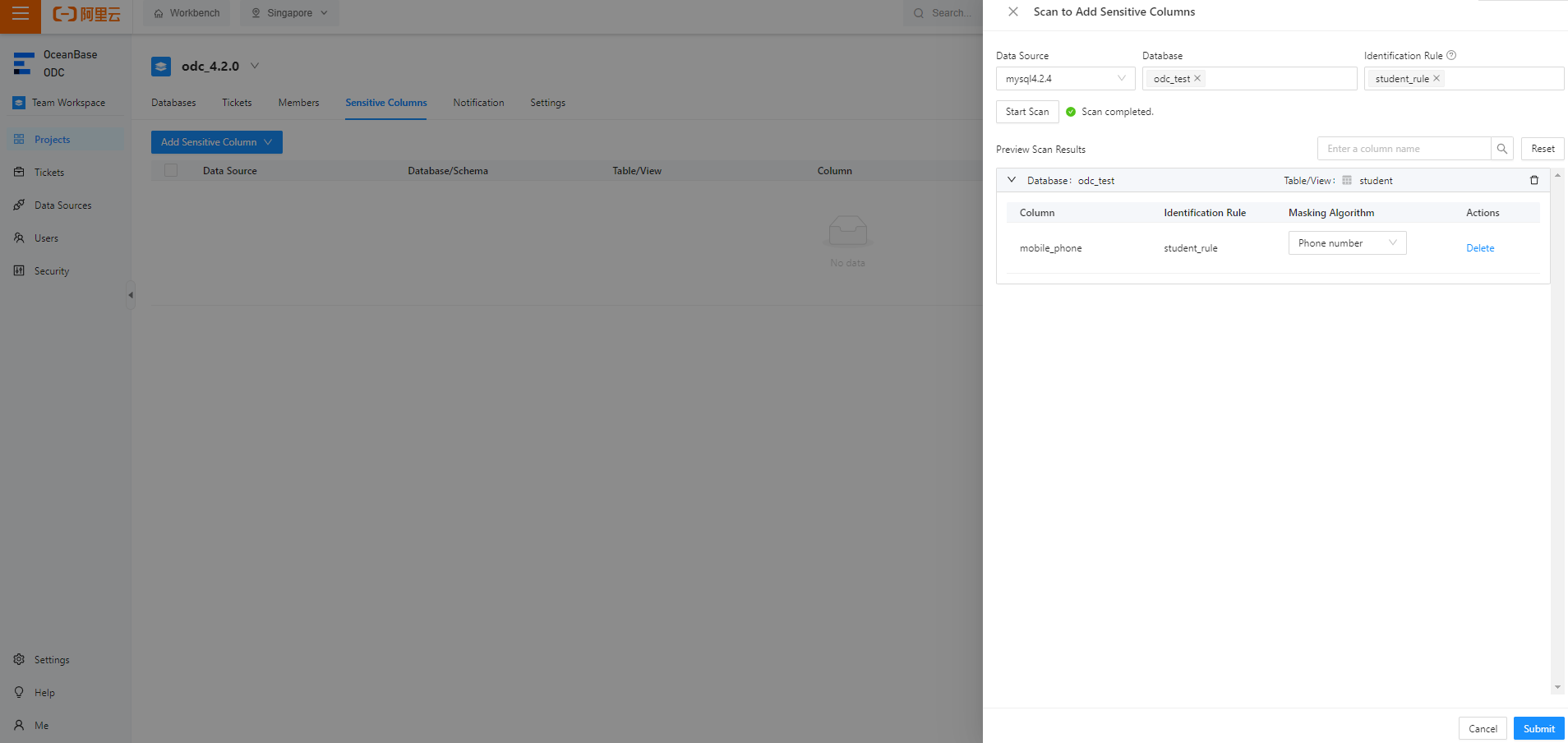Remove the student_rule tag
This screenshot has height=743, width=1568.
tap(1437, 78)
